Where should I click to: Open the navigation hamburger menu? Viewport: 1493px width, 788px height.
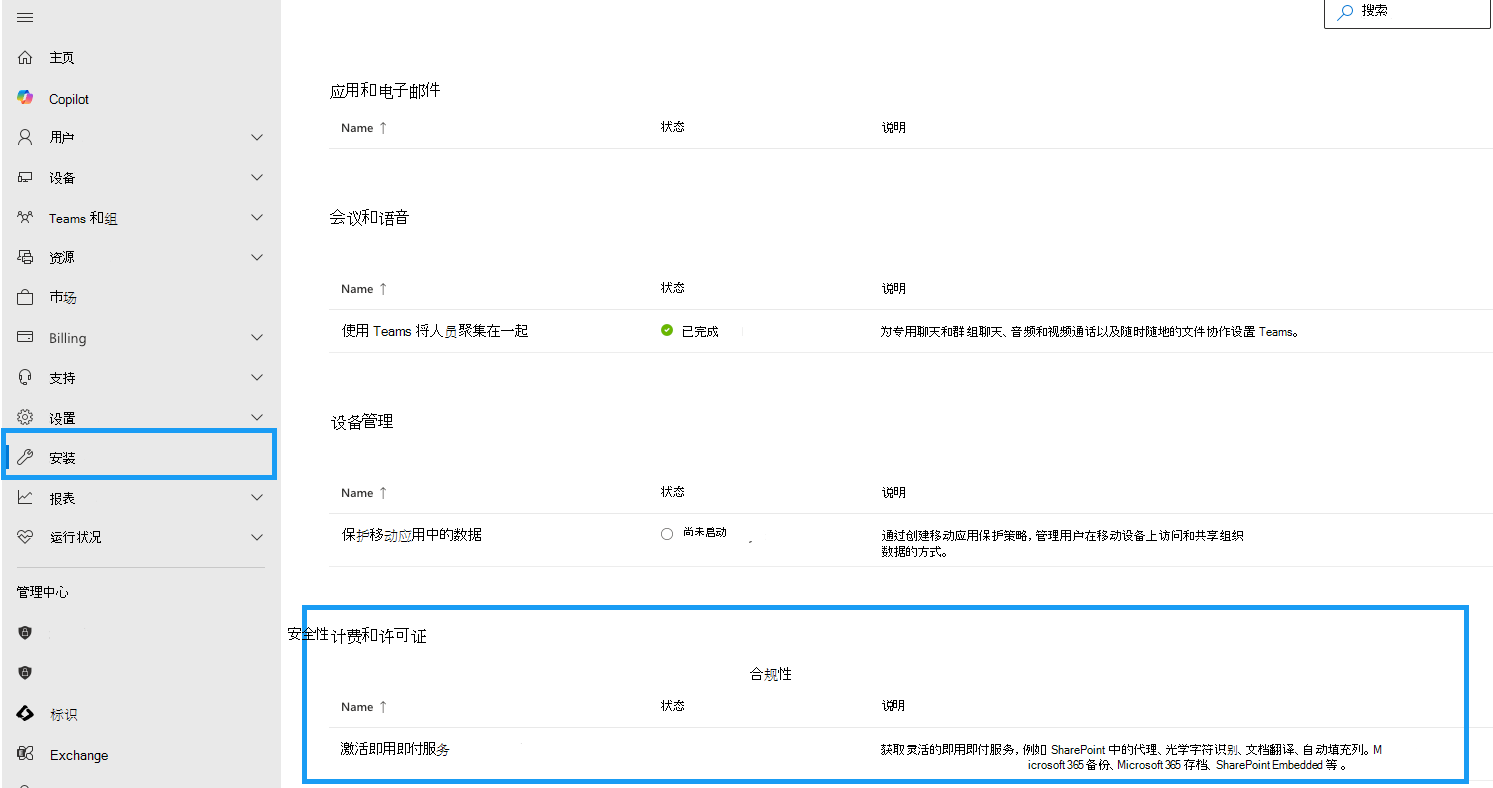[25, 15]
